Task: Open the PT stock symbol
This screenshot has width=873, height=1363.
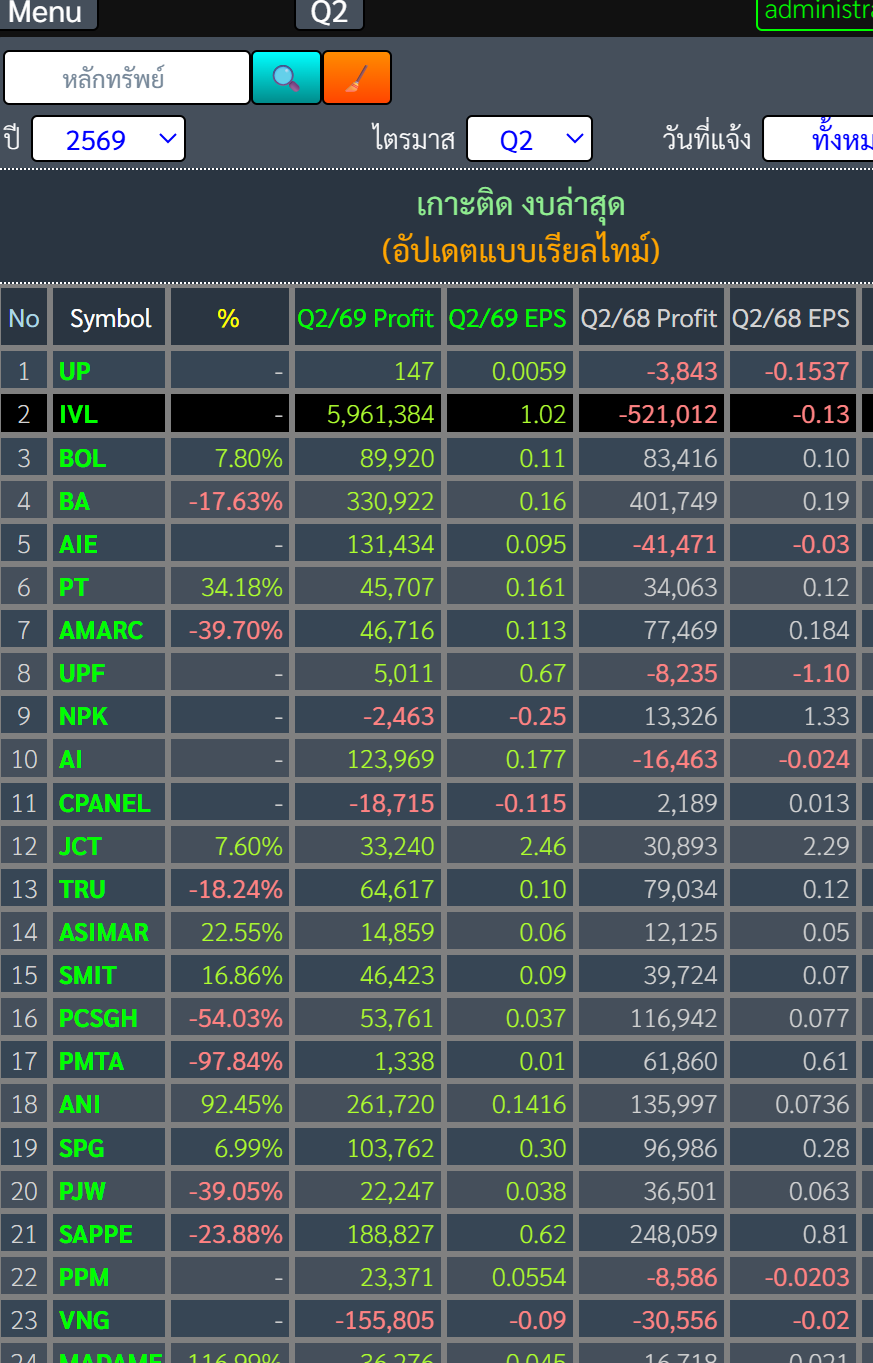Action: 73,587
